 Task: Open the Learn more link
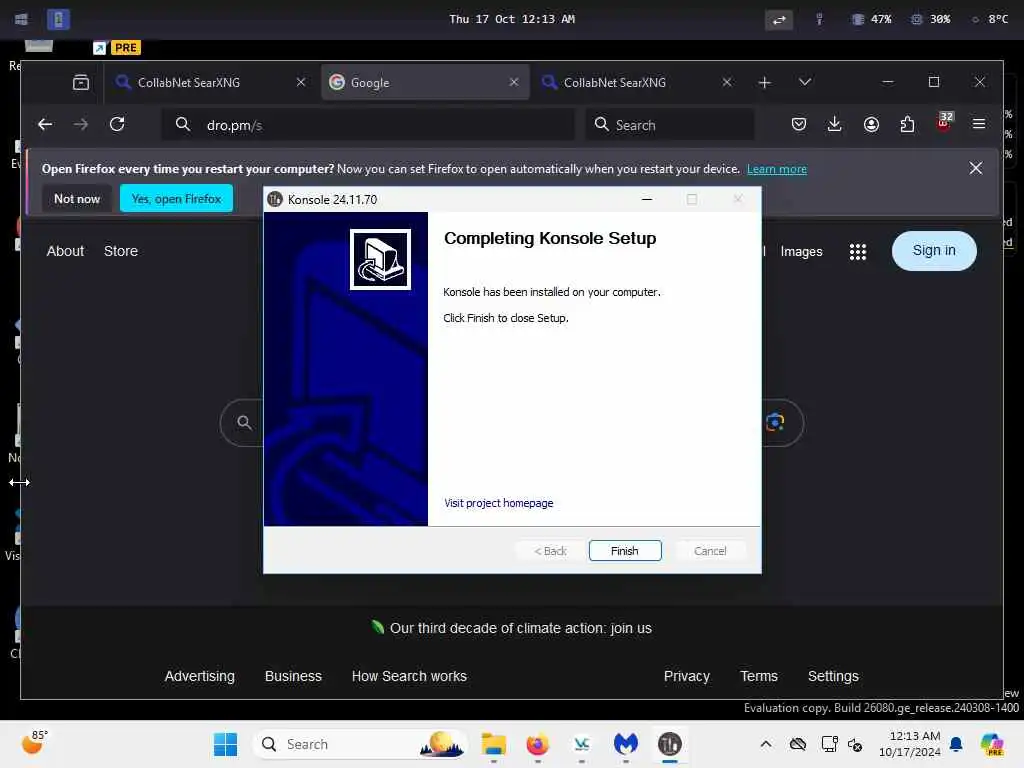(776, 169)
